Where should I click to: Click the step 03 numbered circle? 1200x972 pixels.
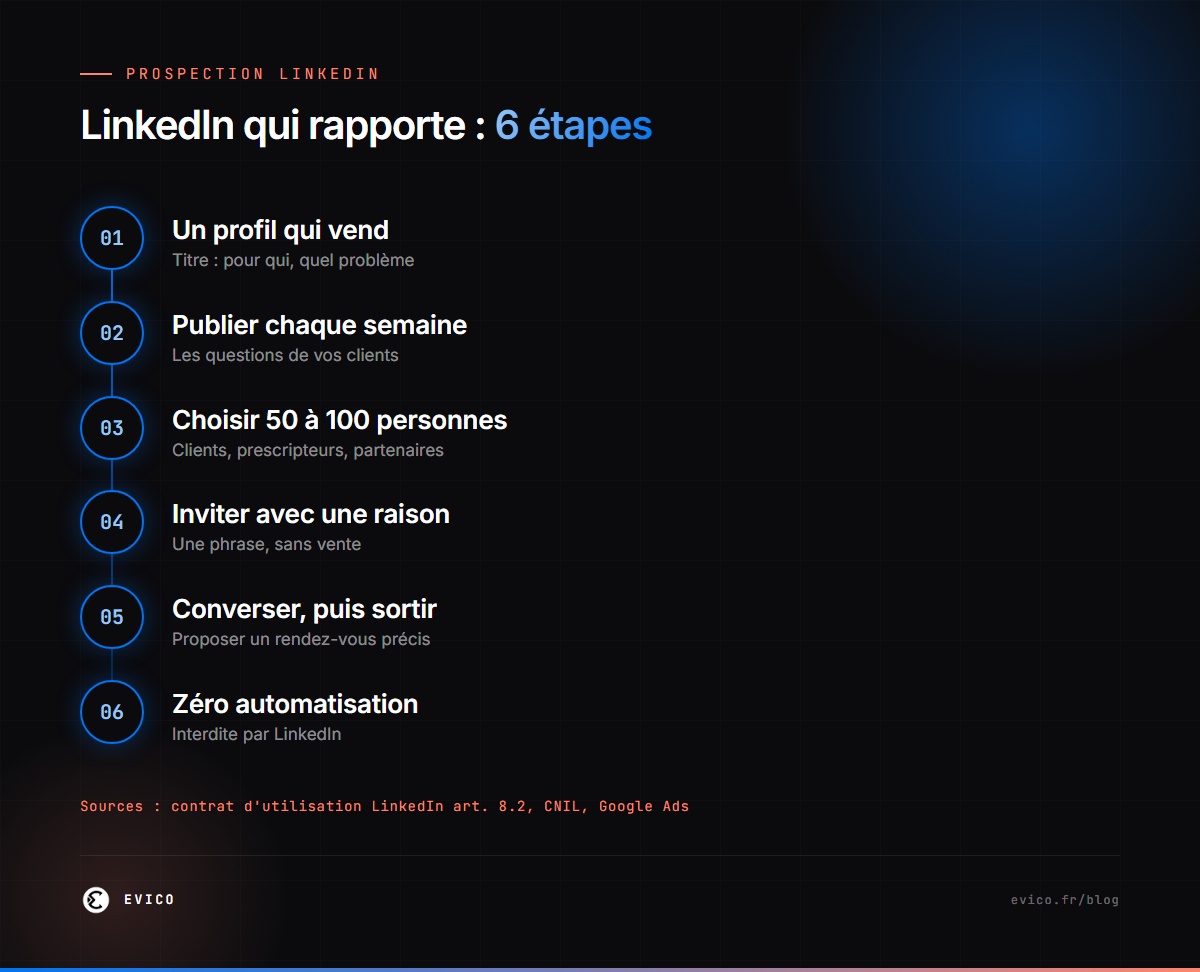112,428
